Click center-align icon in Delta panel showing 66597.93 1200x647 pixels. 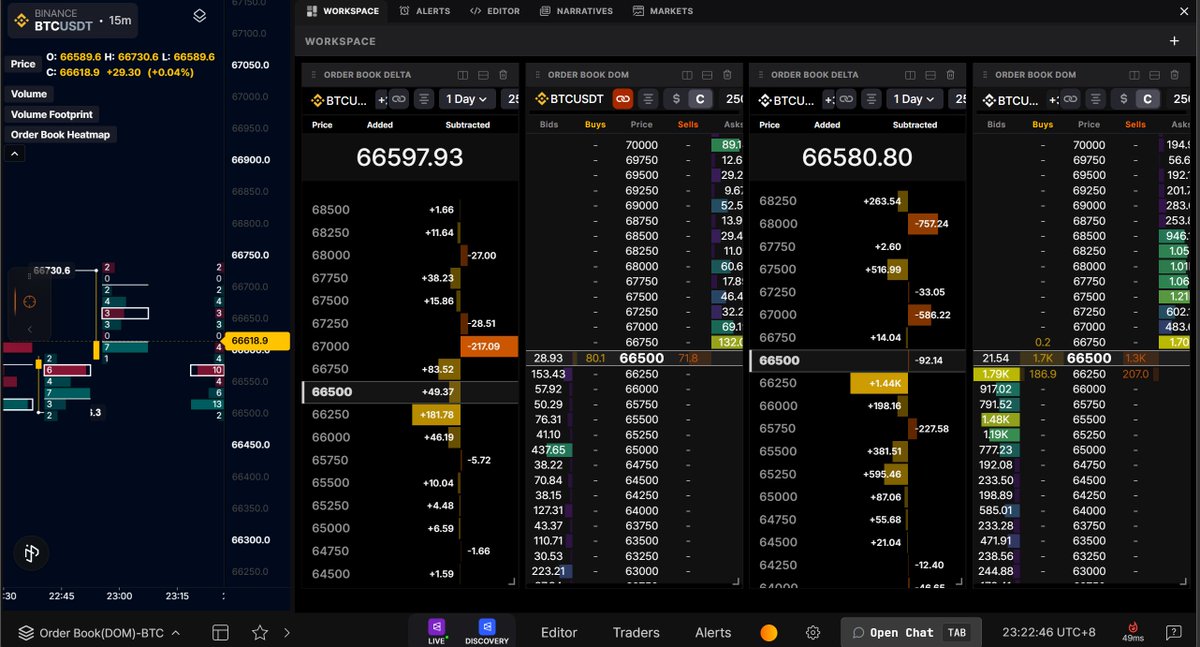click(x=424, y=99)
